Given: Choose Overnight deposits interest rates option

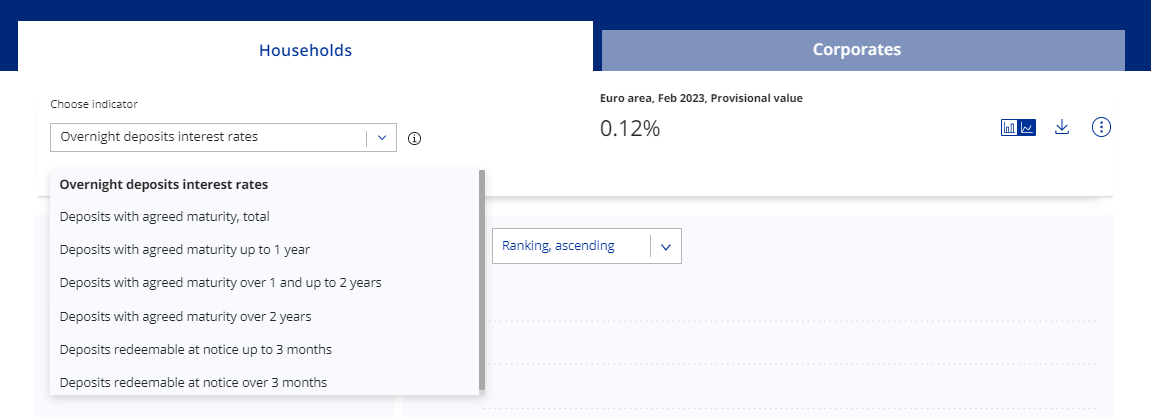Looking at the screenshot, I should tap(164, 184).
